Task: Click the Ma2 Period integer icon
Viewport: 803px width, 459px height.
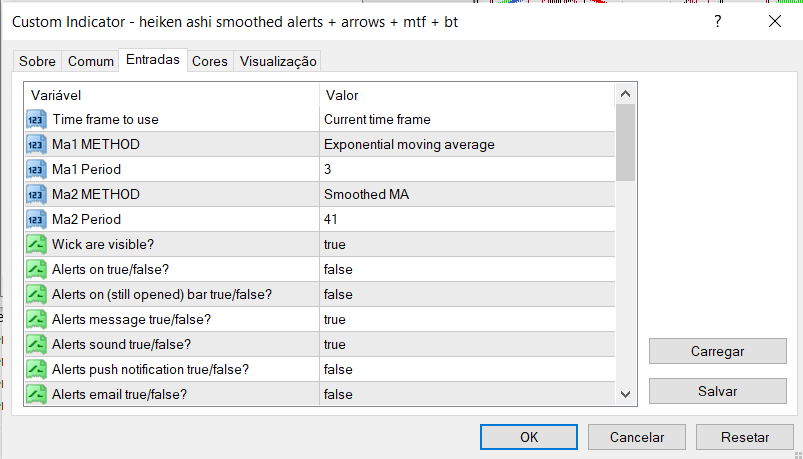Action: click(x=36, y=219)
